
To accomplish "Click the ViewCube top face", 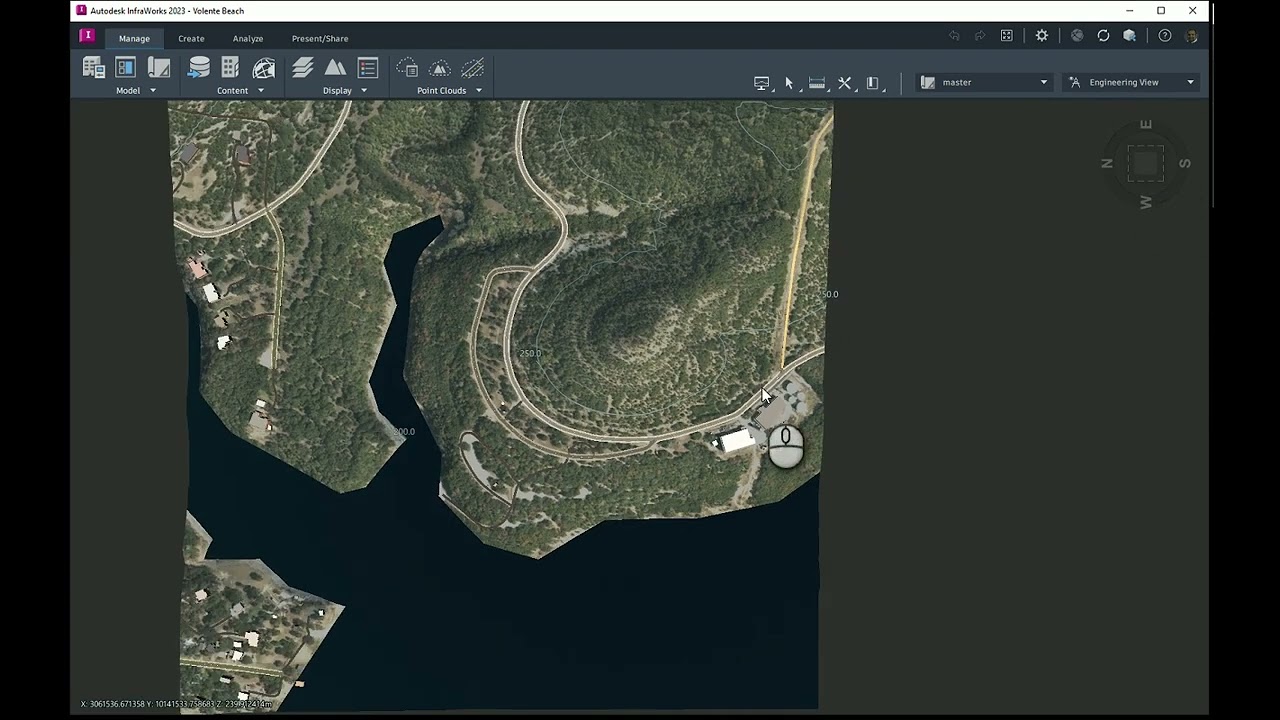I will tap(1146, 164).
